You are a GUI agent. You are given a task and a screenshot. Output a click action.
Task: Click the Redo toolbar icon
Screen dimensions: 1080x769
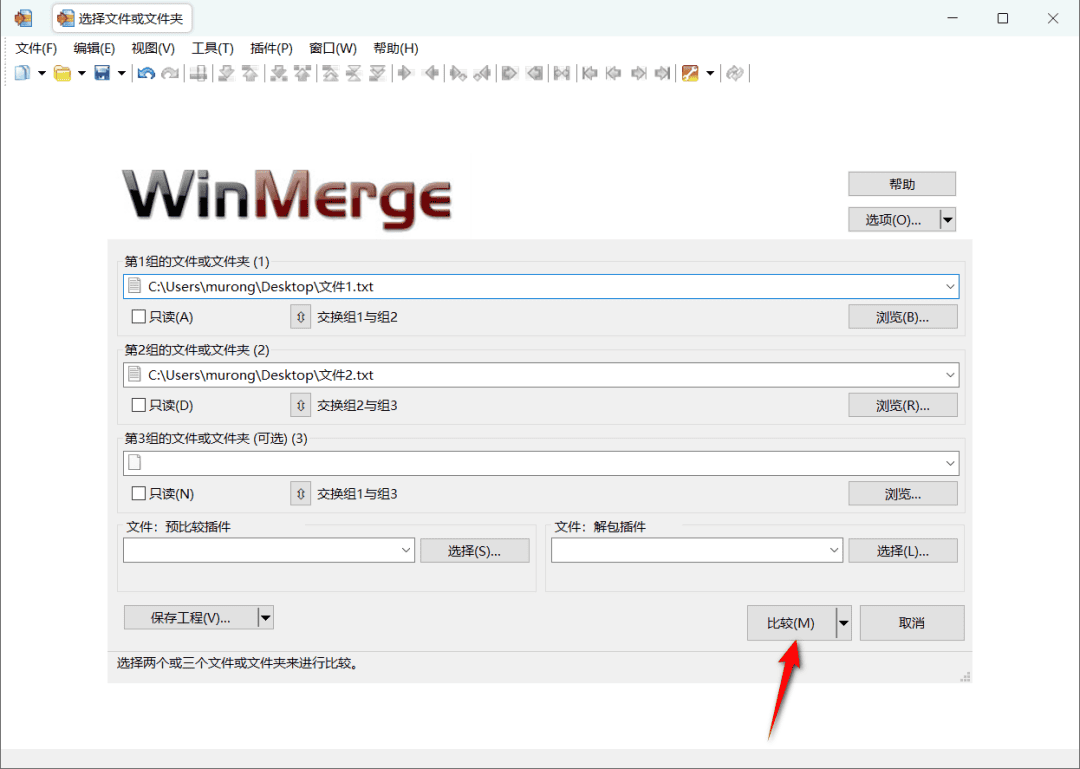click(x=170, y=72)
